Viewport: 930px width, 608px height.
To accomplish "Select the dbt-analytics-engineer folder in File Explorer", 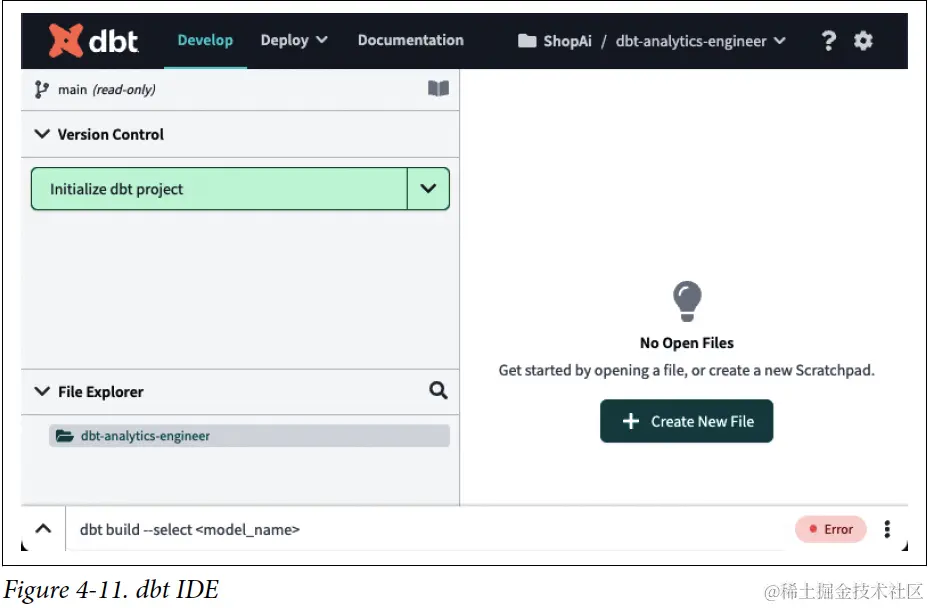I will (249, 436).
